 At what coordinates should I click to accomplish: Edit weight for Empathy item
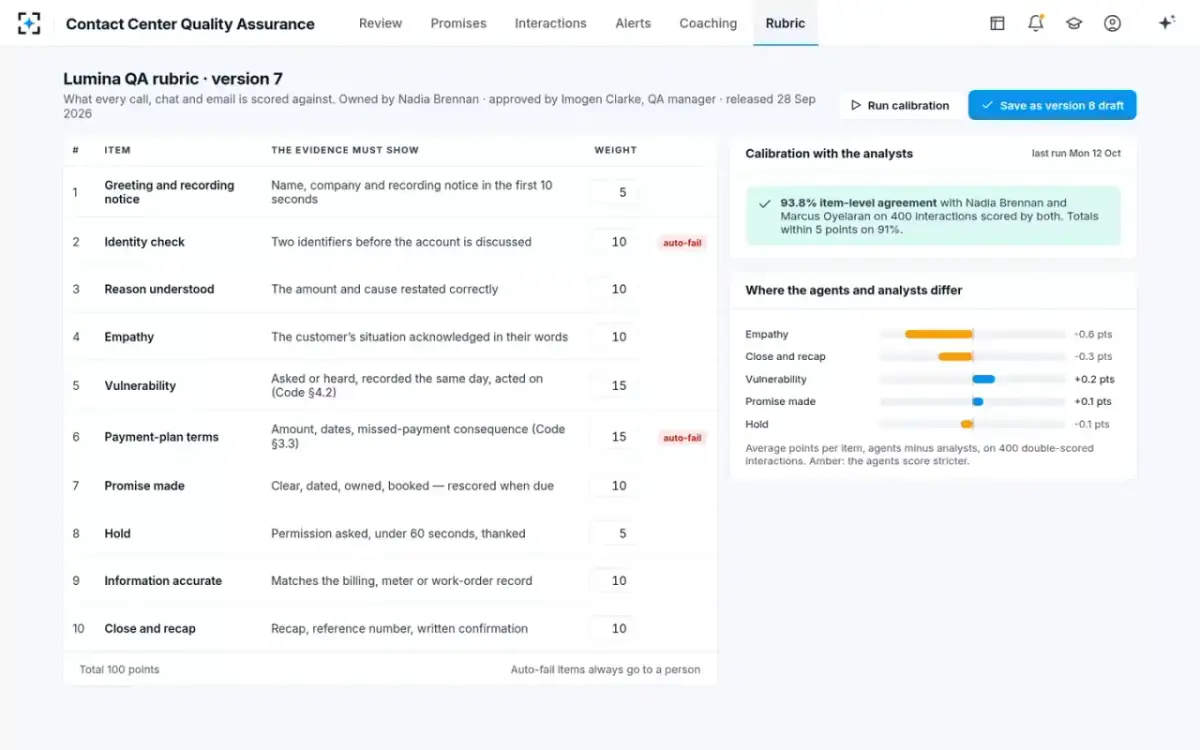pyautogui.click(x=613, y=337)
